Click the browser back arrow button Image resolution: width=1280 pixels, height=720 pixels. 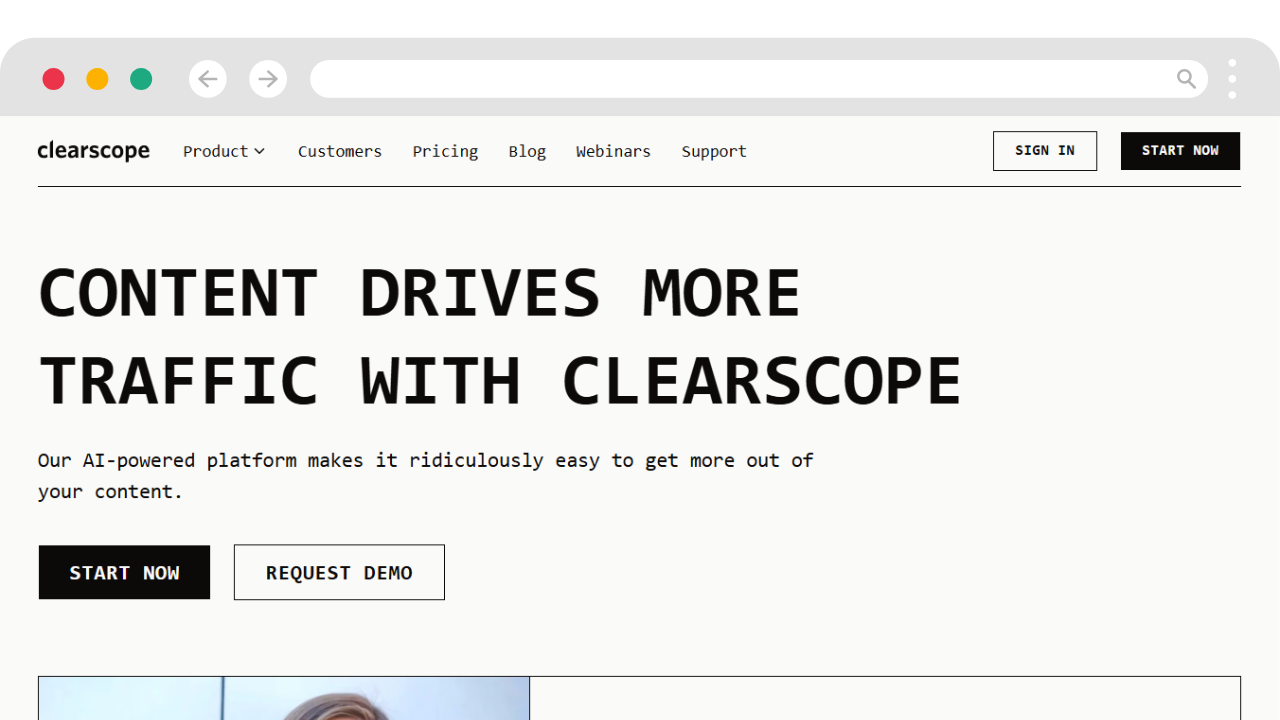pos(208,79)
